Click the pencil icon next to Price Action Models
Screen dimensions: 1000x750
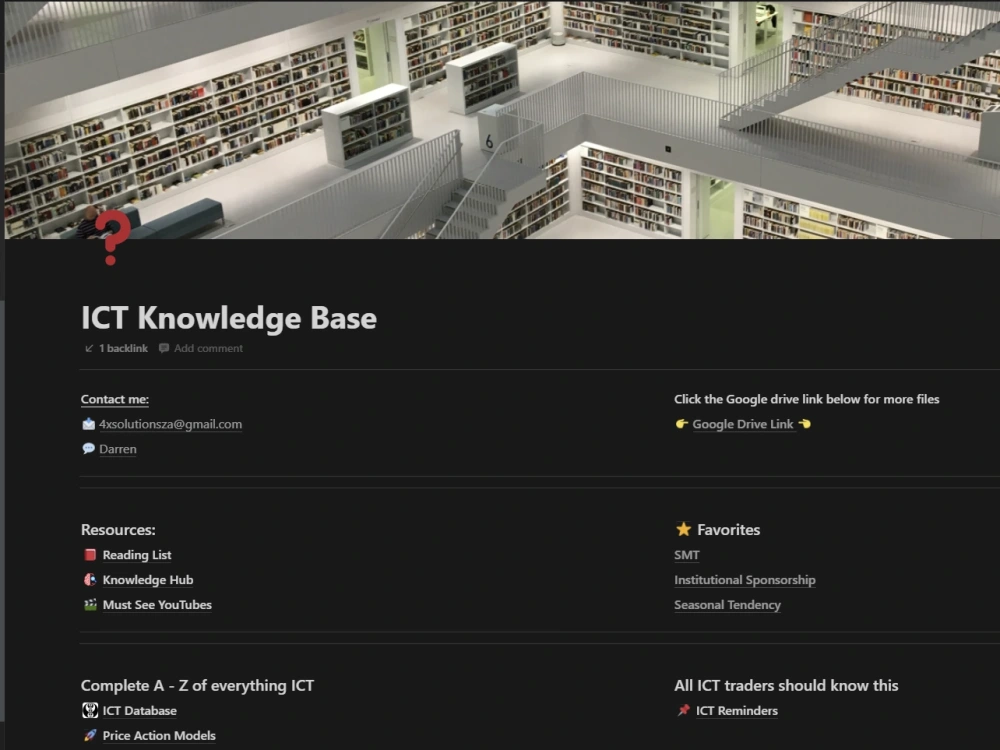click(89, 735)
